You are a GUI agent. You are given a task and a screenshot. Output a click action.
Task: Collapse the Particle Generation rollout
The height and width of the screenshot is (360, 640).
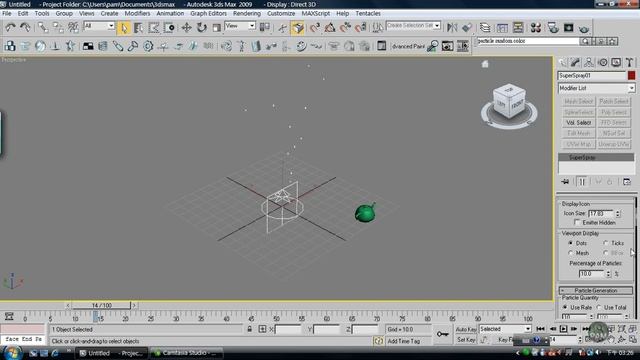coord(596,291)
